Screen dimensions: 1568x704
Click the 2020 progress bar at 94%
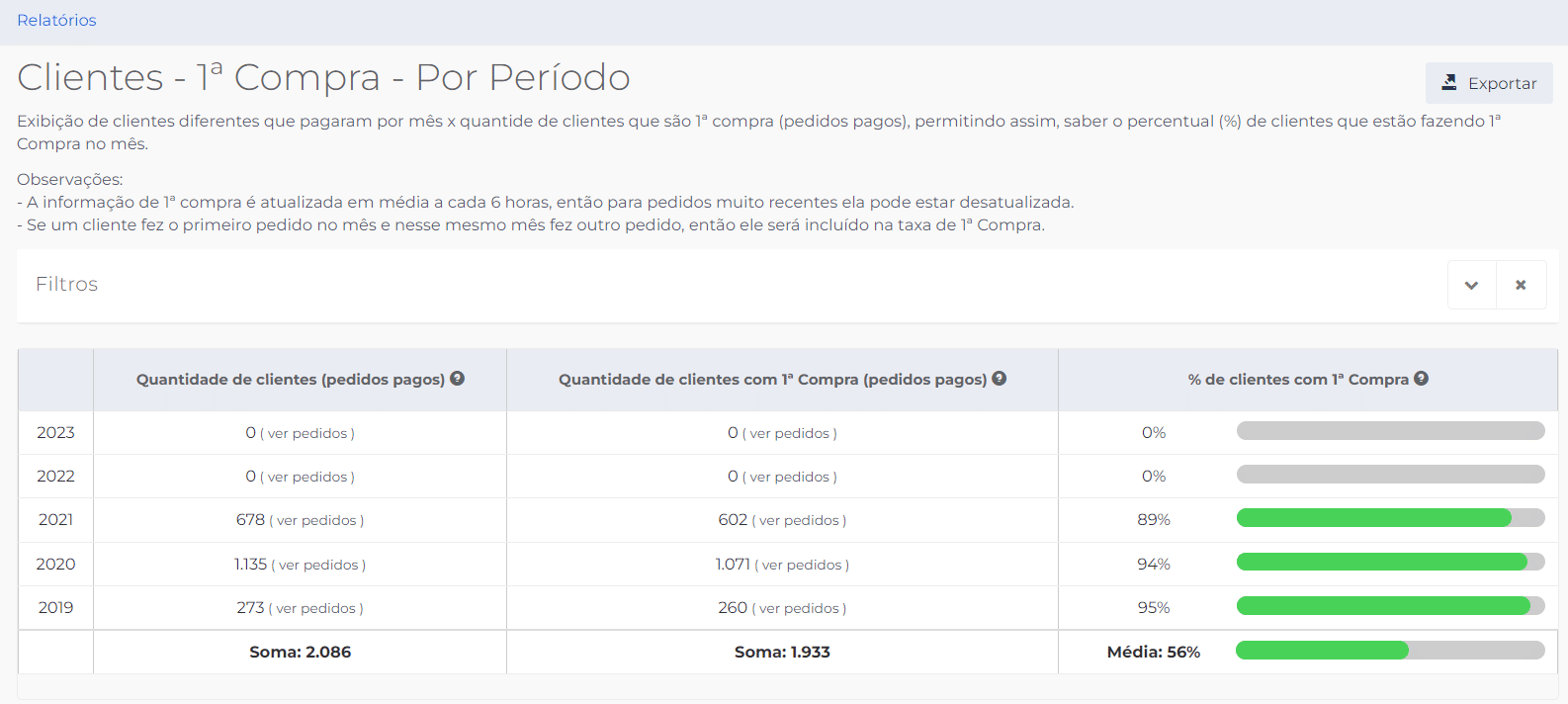pyautogui.click(x=1390, y=562)
